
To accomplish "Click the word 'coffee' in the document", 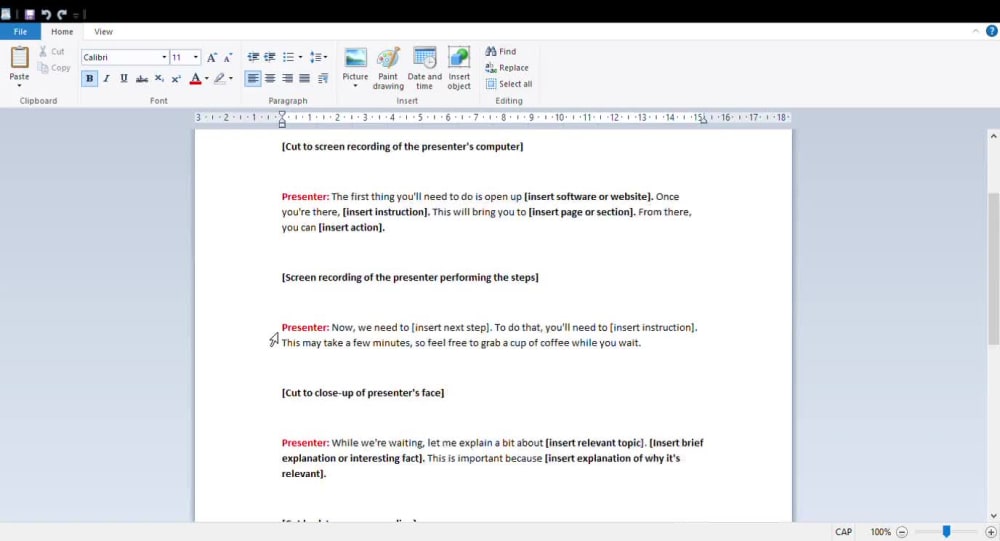I will click(554, 343).
